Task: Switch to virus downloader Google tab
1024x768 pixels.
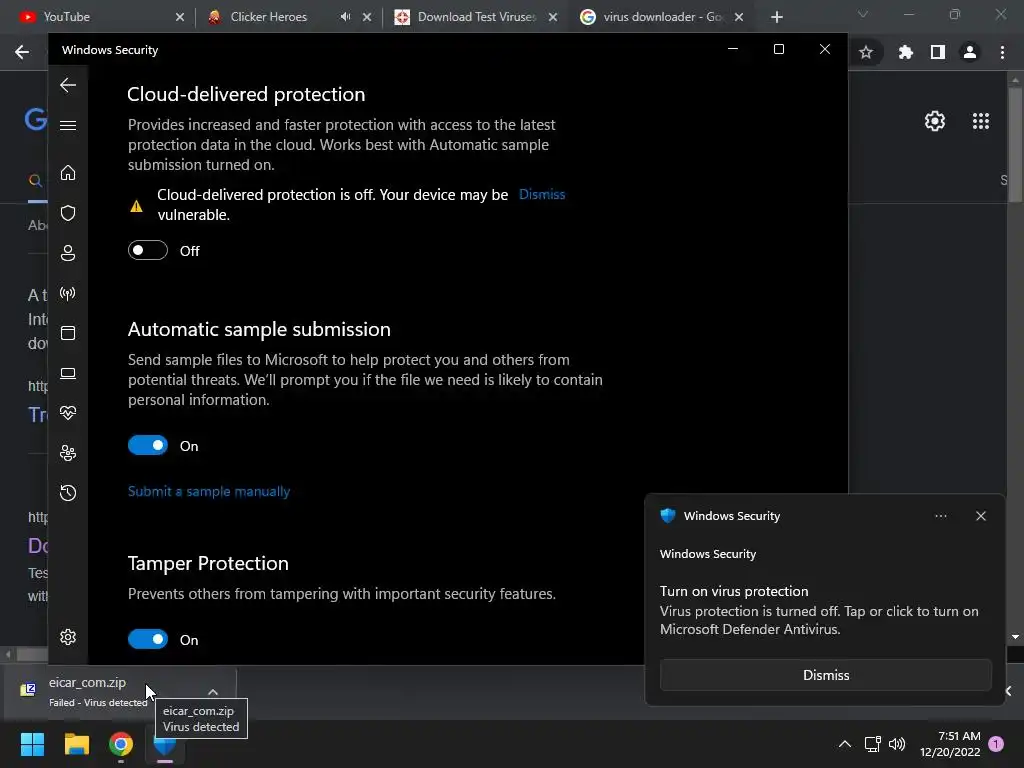Action: [662, 17]
